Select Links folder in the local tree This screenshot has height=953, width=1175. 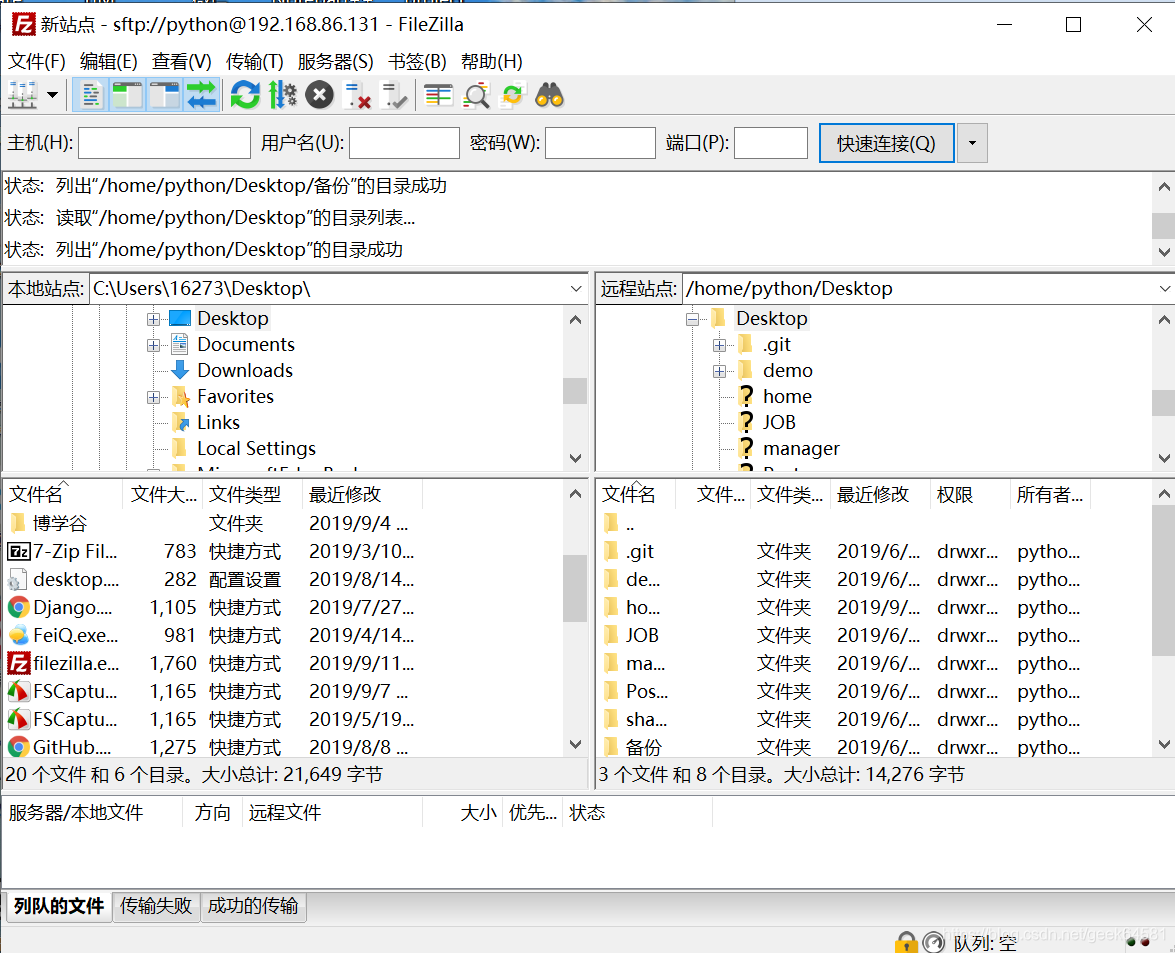pyautogui.click(x=218, y=423)
